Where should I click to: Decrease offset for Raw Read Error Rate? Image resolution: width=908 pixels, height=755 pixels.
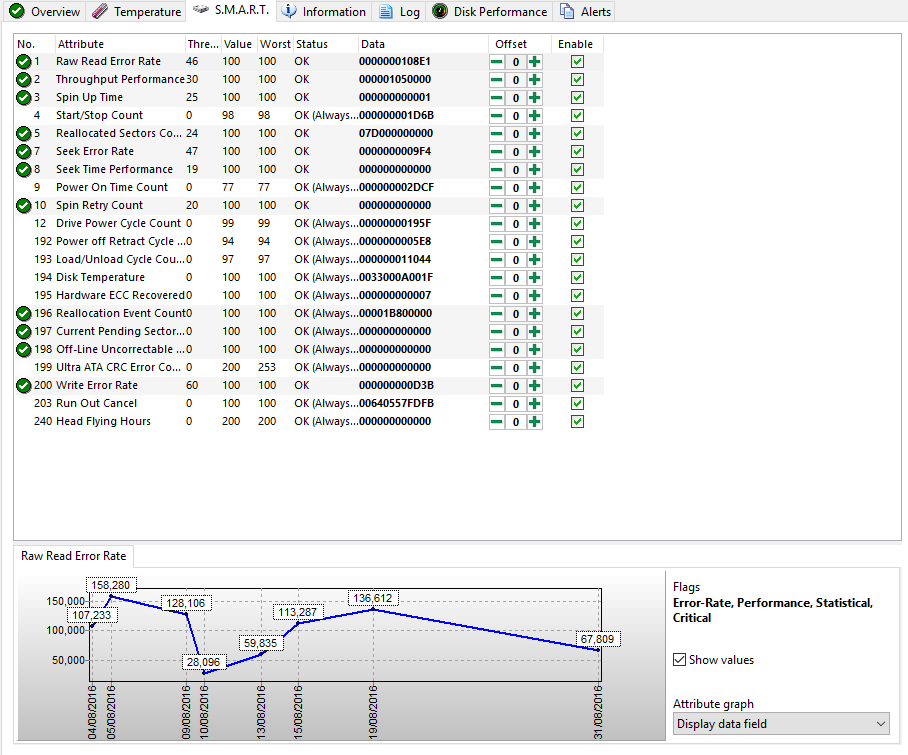pos(497,62)
